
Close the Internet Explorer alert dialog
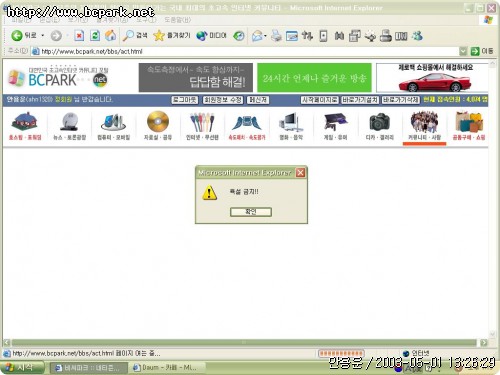(x=300, y=172)
